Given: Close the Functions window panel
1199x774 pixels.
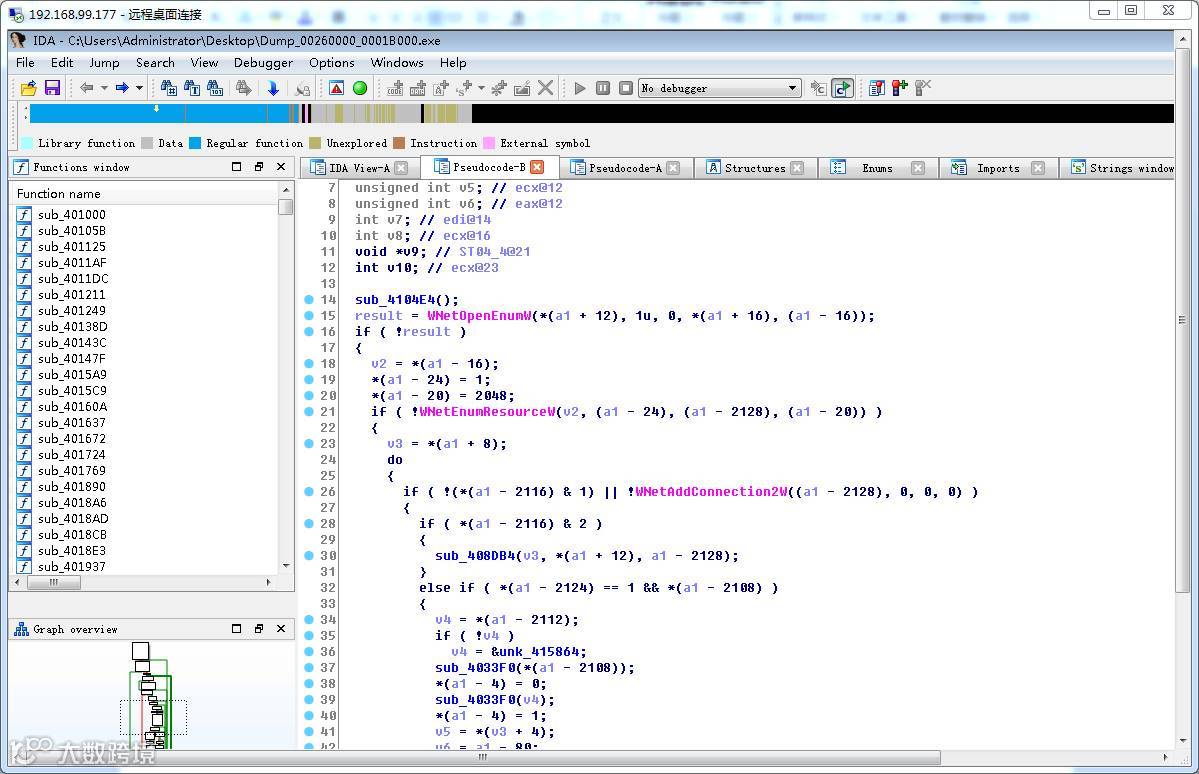Looking at the screenshot, I should (281, 167).
